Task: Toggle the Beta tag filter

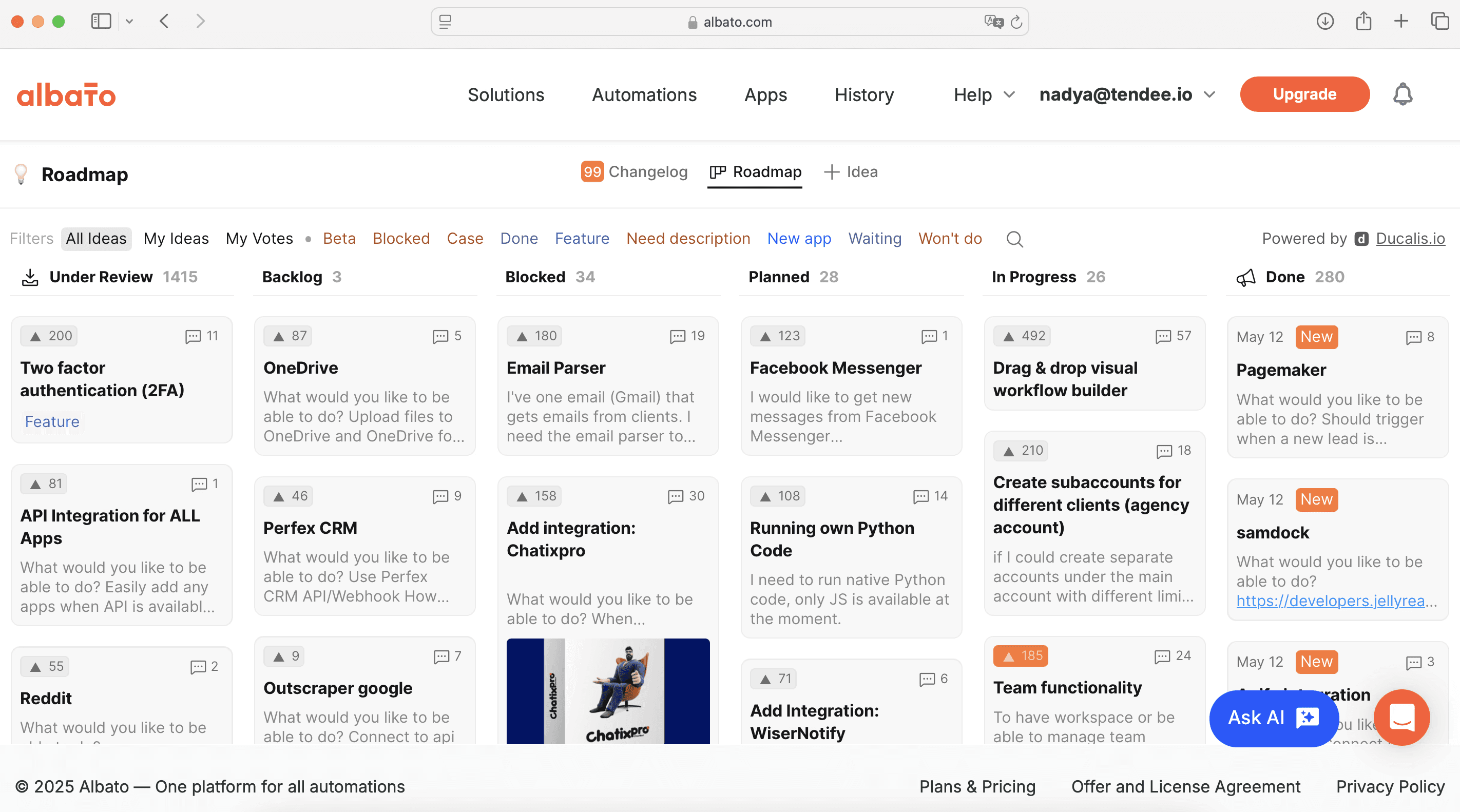Action: click(x=339, y=239)
